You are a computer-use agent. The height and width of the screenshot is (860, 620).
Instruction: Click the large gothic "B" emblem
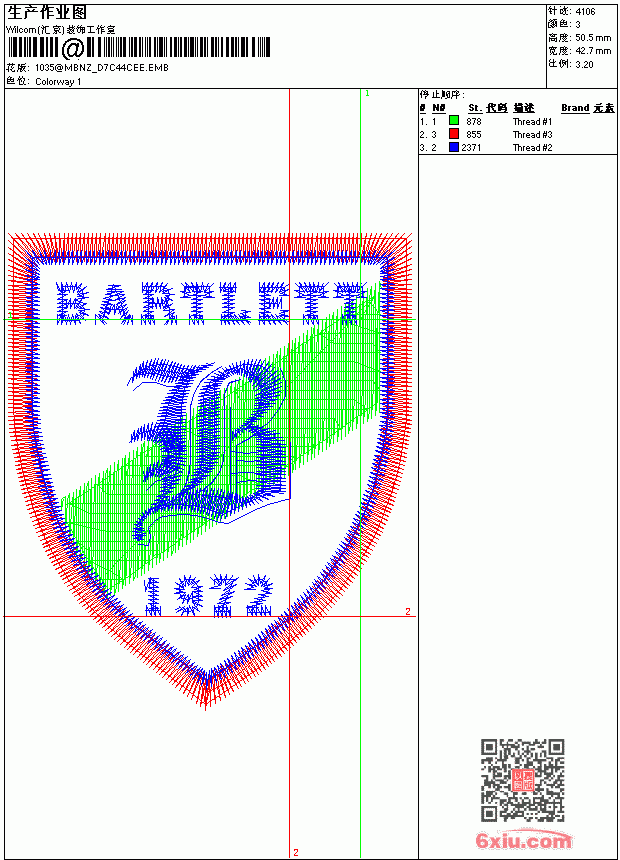(211, 450)
